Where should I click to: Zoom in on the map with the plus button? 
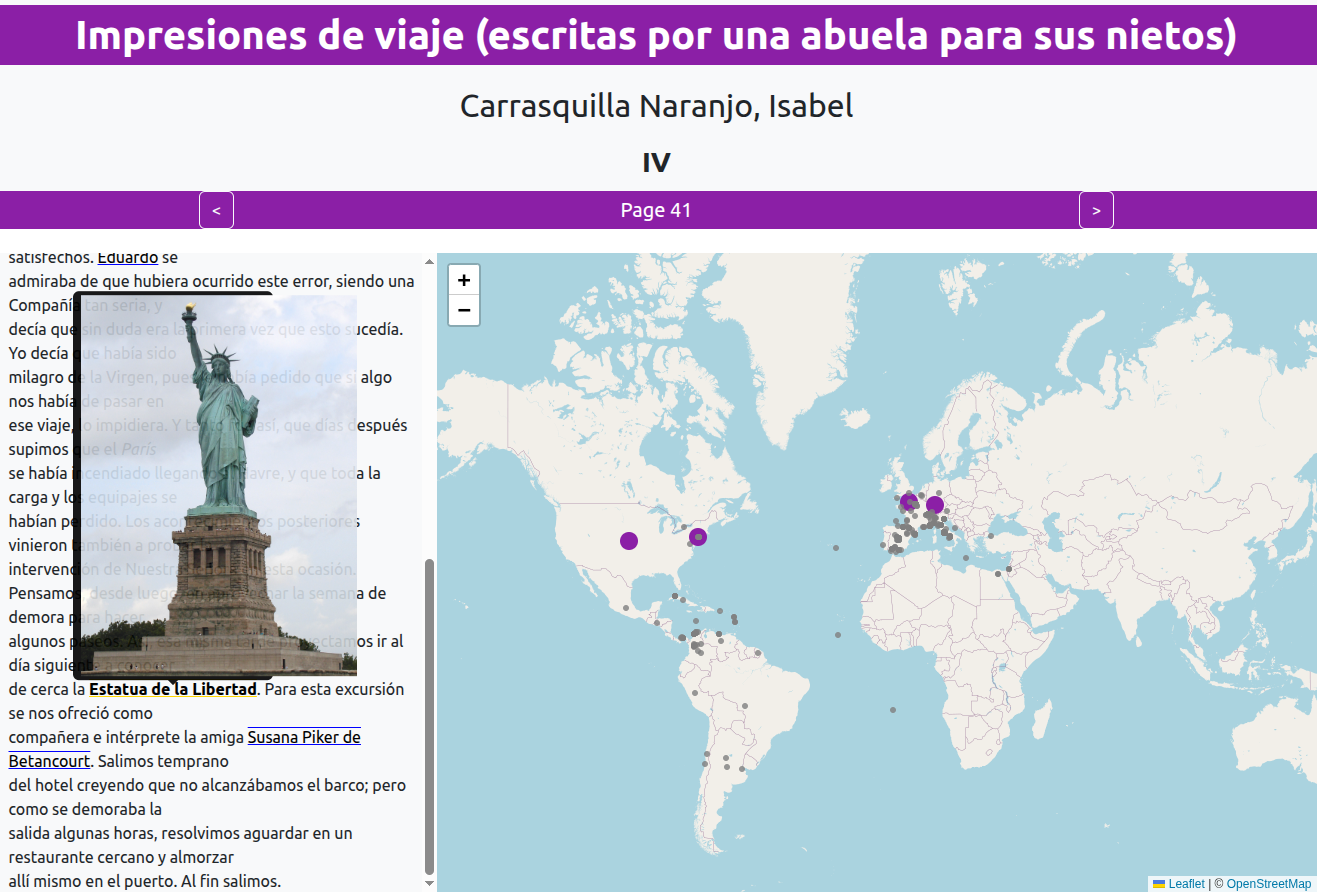(464, 280)
